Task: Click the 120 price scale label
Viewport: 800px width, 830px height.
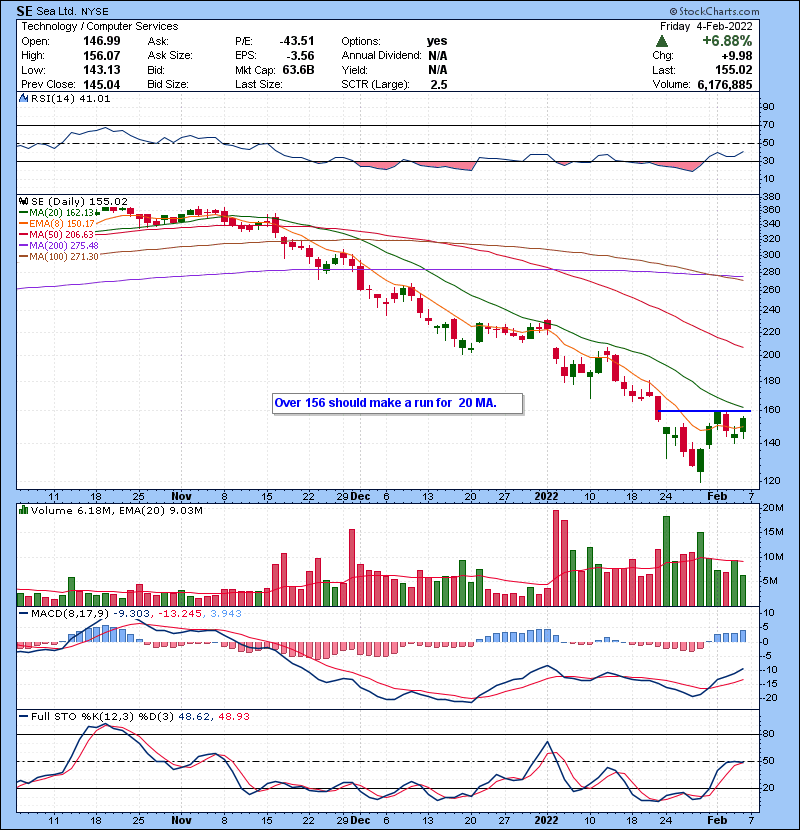Action: pyautogui.click(x=770, y=481)
